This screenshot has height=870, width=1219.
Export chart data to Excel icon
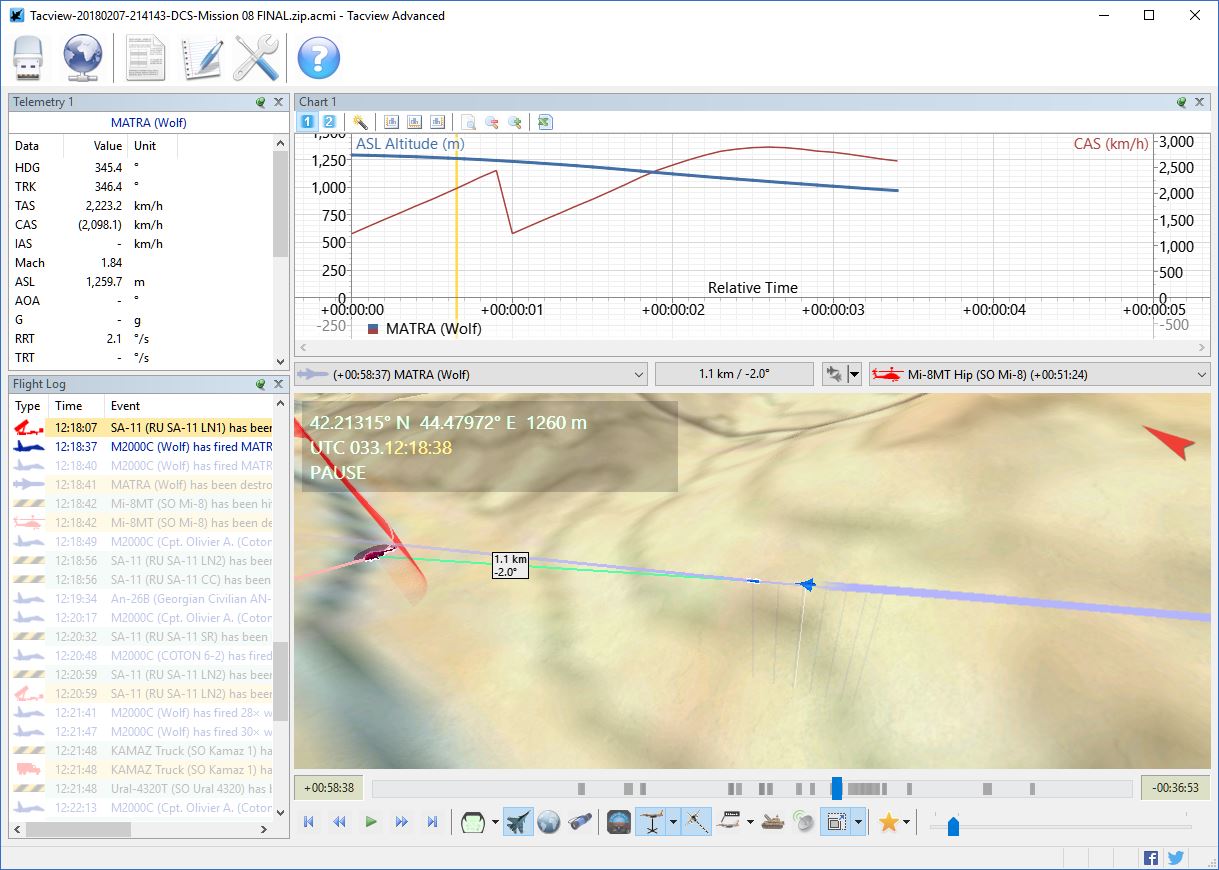click(x=545, y=122)
